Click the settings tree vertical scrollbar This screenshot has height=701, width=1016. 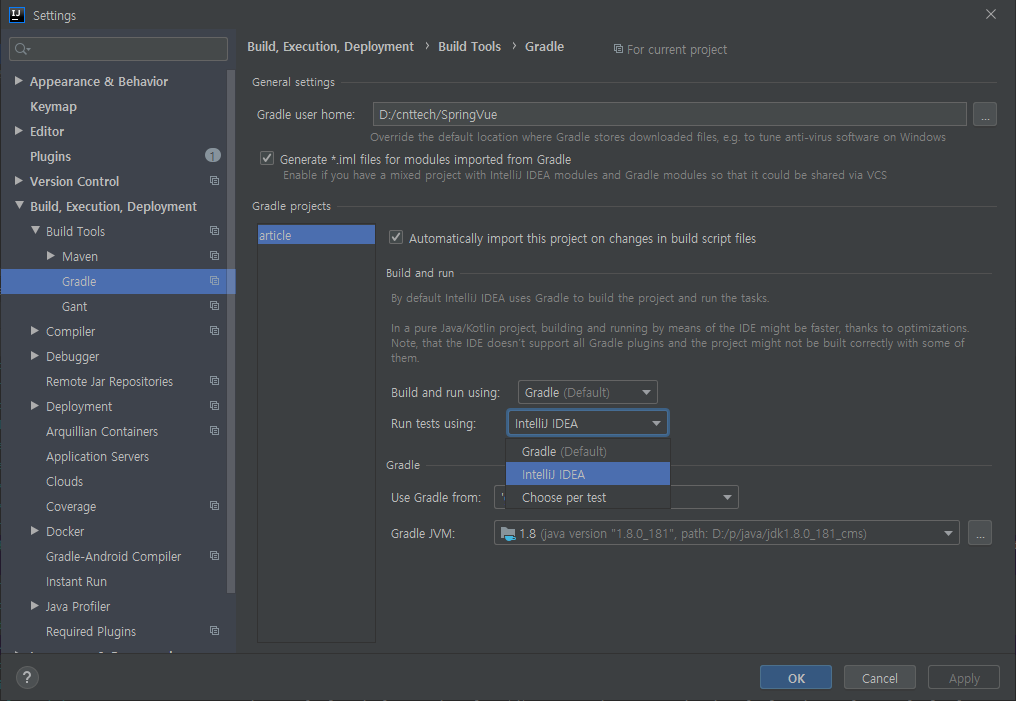click(231, 330)
